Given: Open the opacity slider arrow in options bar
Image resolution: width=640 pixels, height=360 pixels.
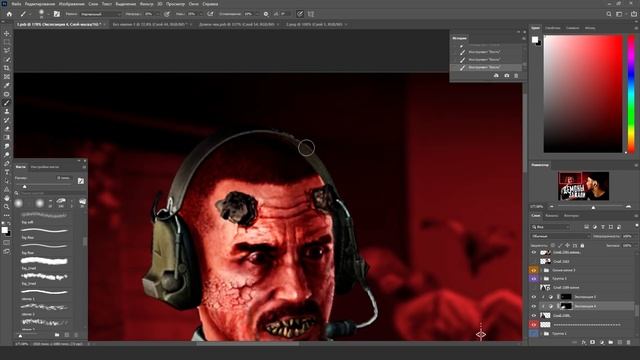Looking at the screenshot, I should [158, 14].
